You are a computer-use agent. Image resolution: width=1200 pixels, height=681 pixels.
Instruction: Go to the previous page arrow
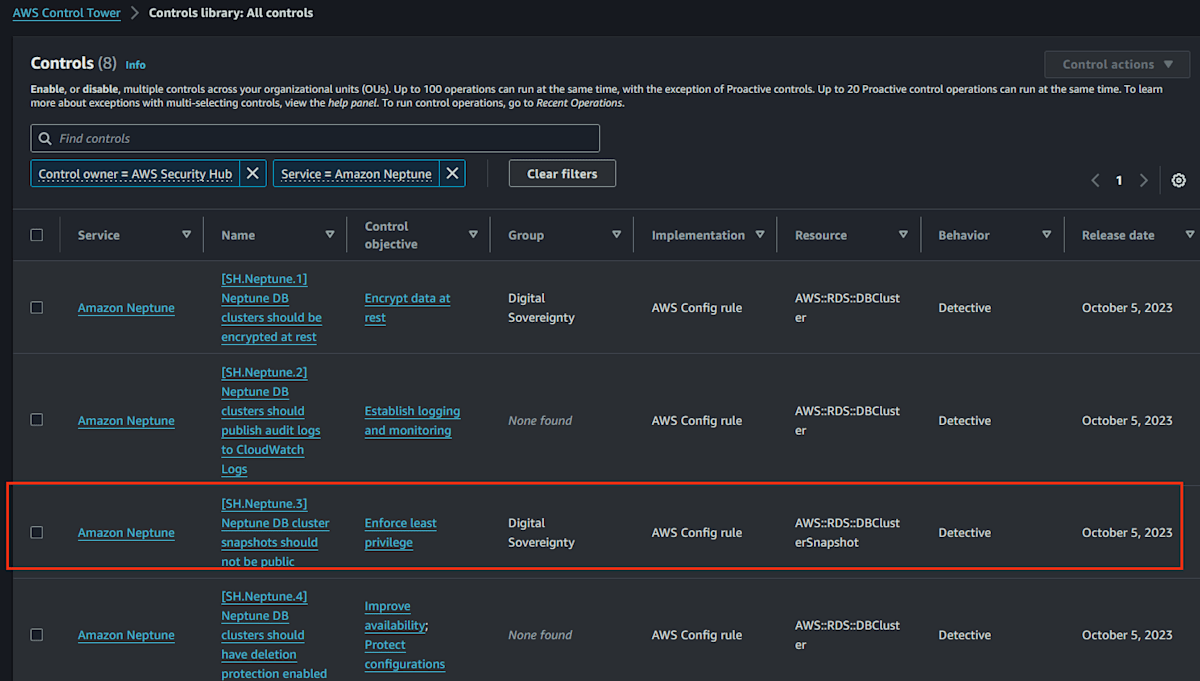[1095, 180]
